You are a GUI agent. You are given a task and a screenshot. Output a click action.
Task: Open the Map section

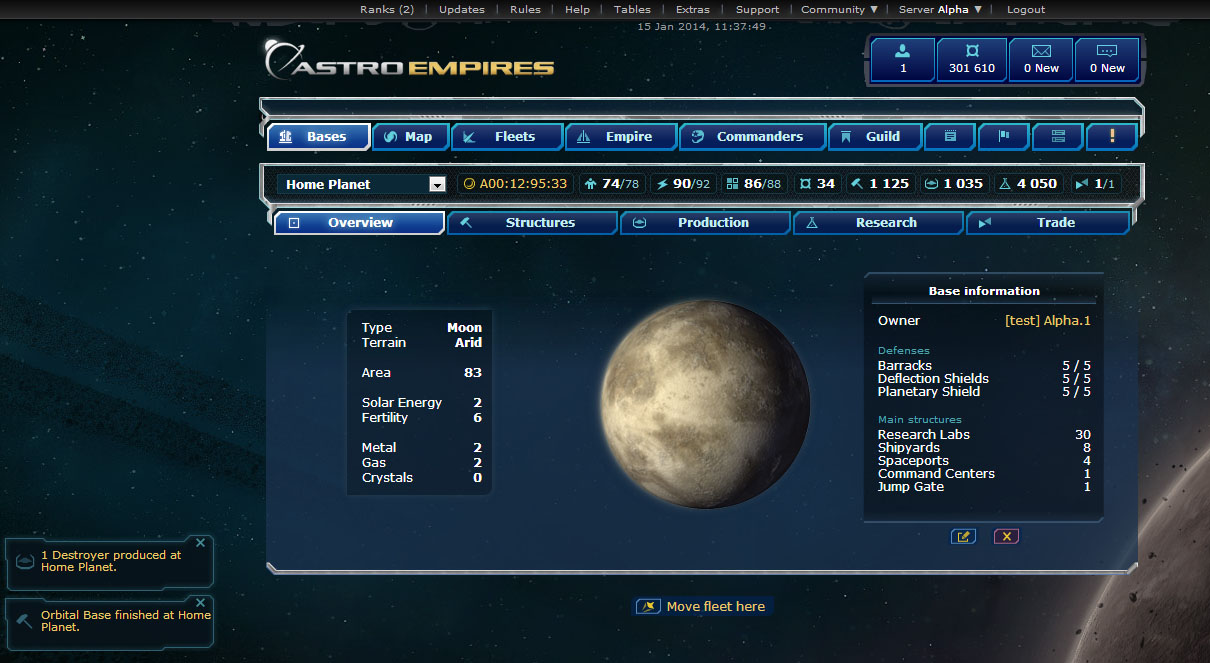[410, 136]
